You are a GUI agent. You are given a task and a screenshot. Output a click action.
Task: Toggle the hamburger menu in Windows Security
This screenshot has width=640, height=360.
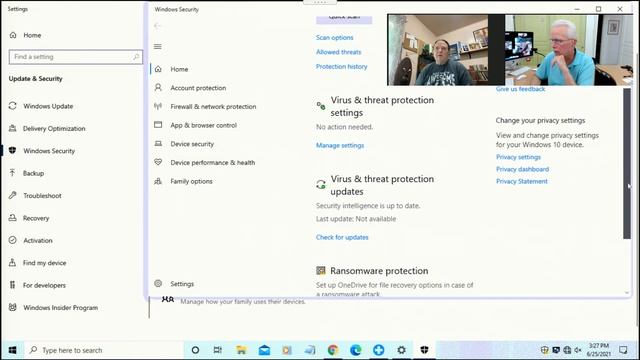(x=158, y=47)
